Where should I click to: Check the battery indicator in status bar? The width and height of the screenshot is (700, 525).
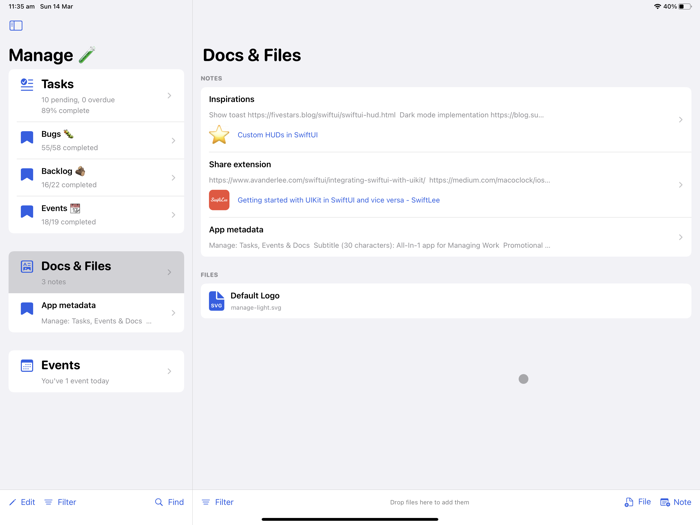click(x=685, y=7)
